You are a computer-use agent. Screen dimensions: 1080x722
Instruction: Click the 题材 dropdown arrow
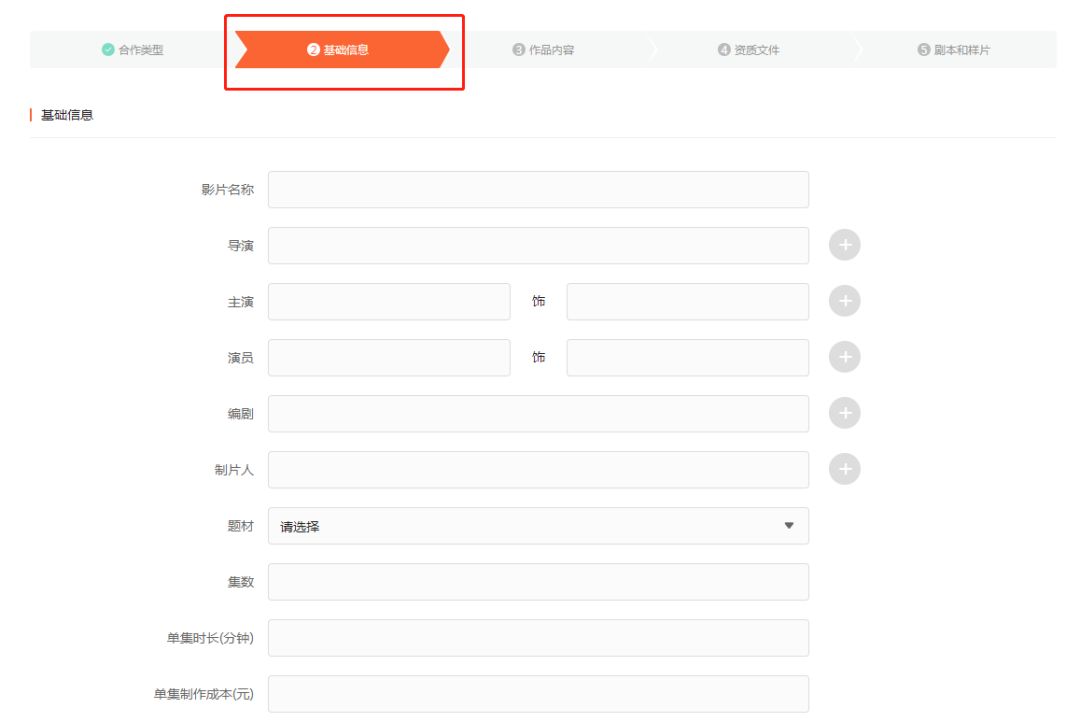pos(788,526)
